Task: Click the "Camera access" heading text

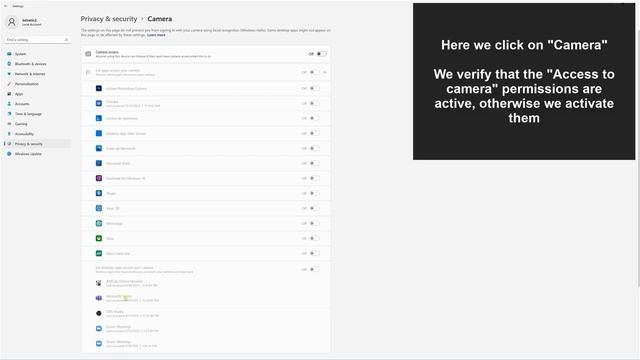Action: (107, 52)
